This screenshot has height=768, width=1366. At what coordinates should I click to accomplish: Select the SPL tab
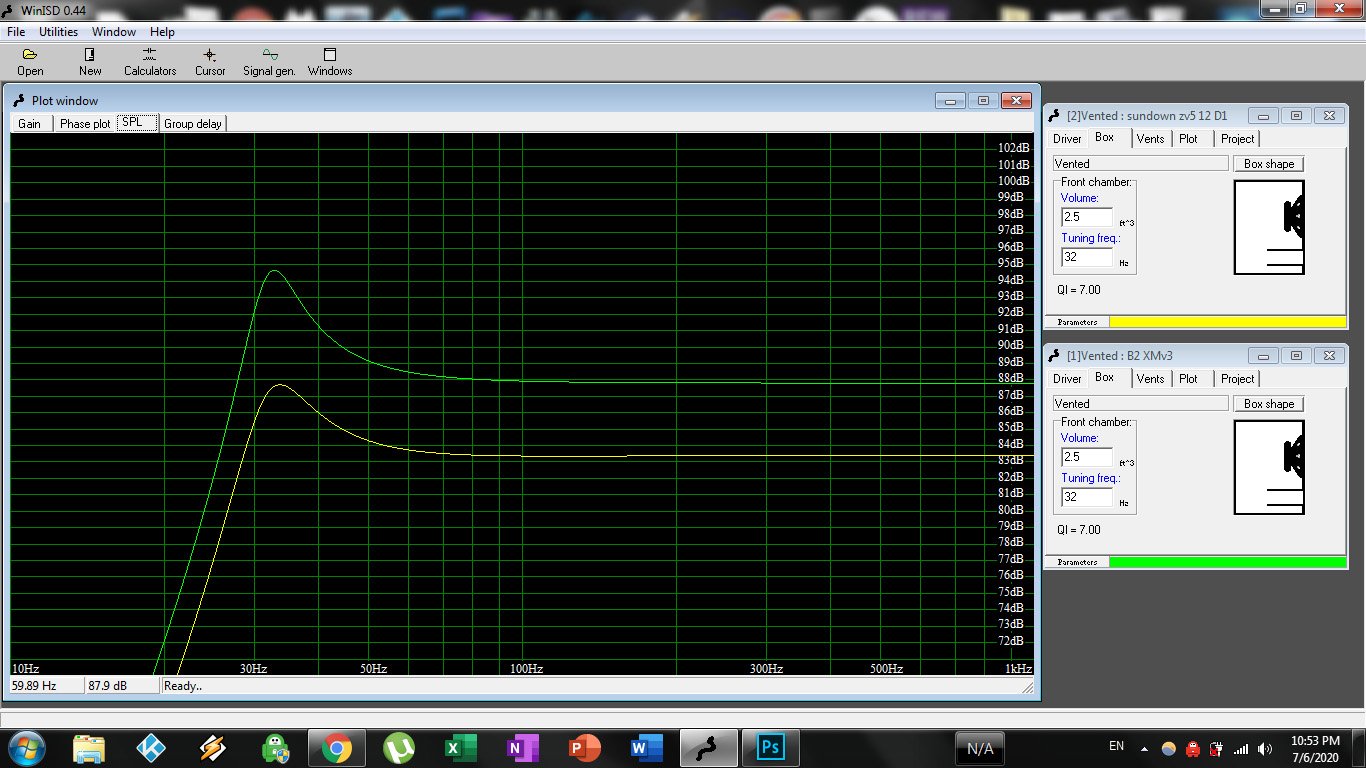click(138, 122)
